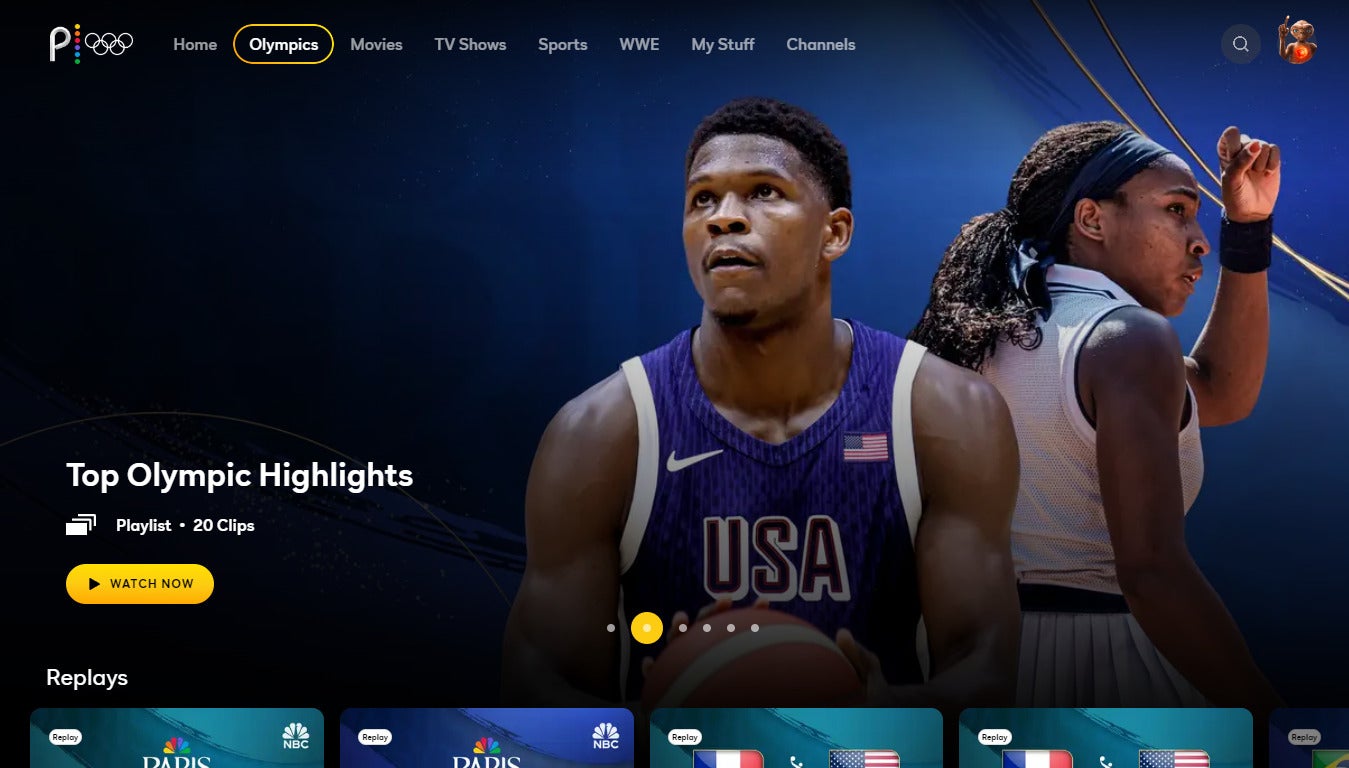Select the Olympics tab
The image size is (1349, 768).
[x=284, y=44]
